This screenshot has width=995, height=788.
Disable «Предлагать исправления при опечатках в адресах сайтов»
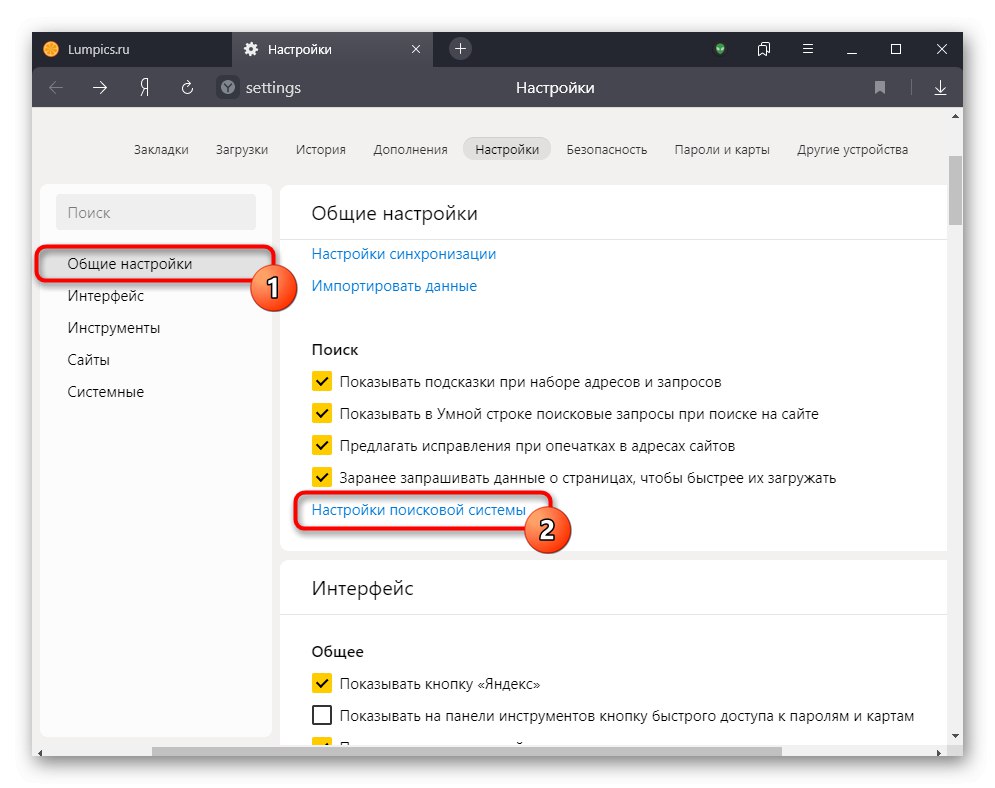(x=322, y=445)
